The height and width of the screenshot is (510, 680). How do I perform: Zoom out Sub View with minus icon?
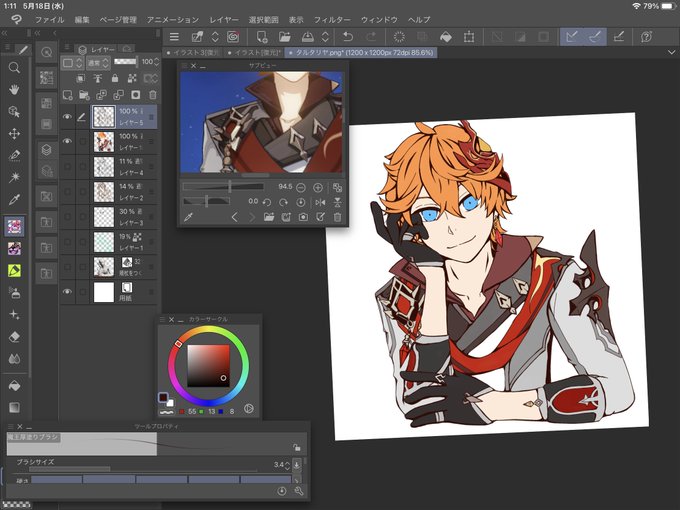pos(301,187)
